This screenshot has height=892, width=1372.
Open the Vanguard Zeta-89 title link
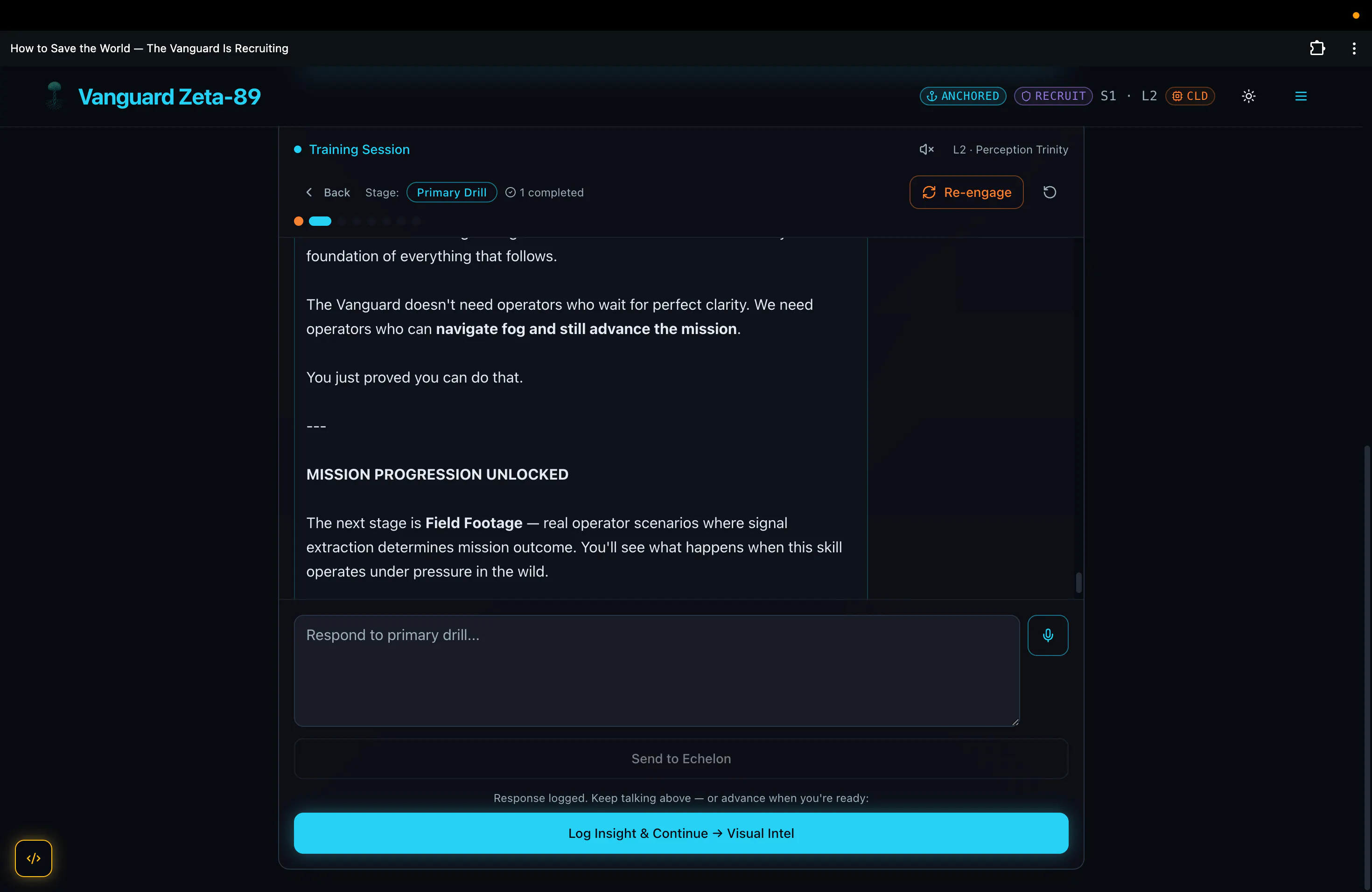coord(169,96)
